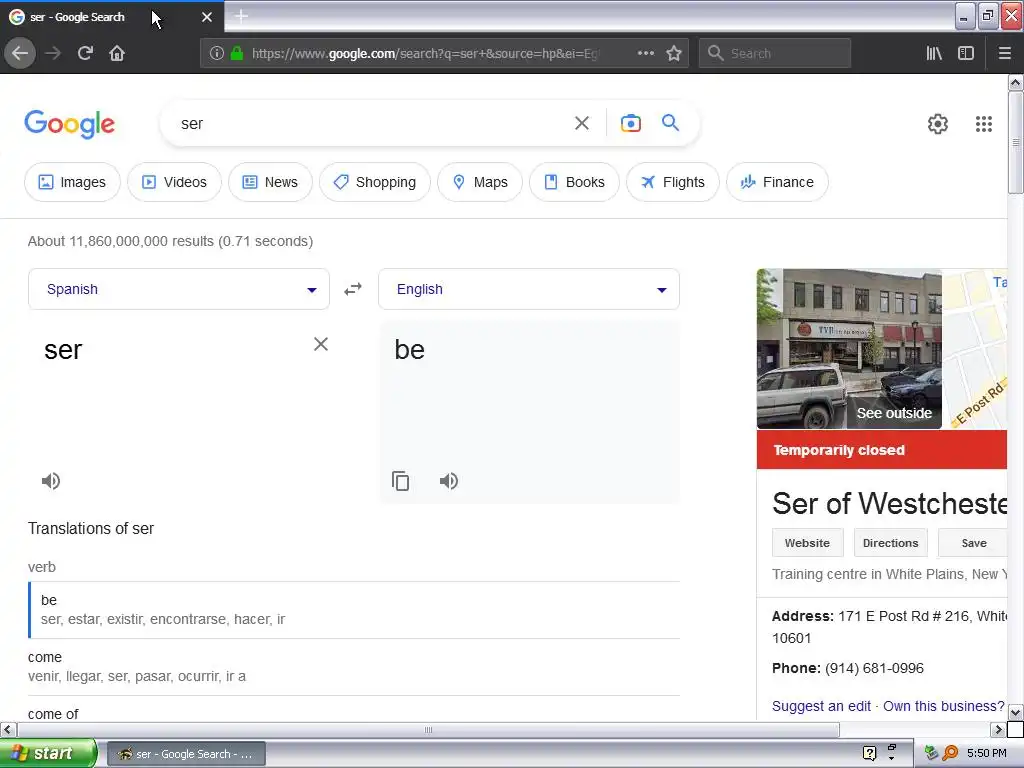Screen dimensions: 1024x768
Task: Switch to Finance results
Action: 777,182
